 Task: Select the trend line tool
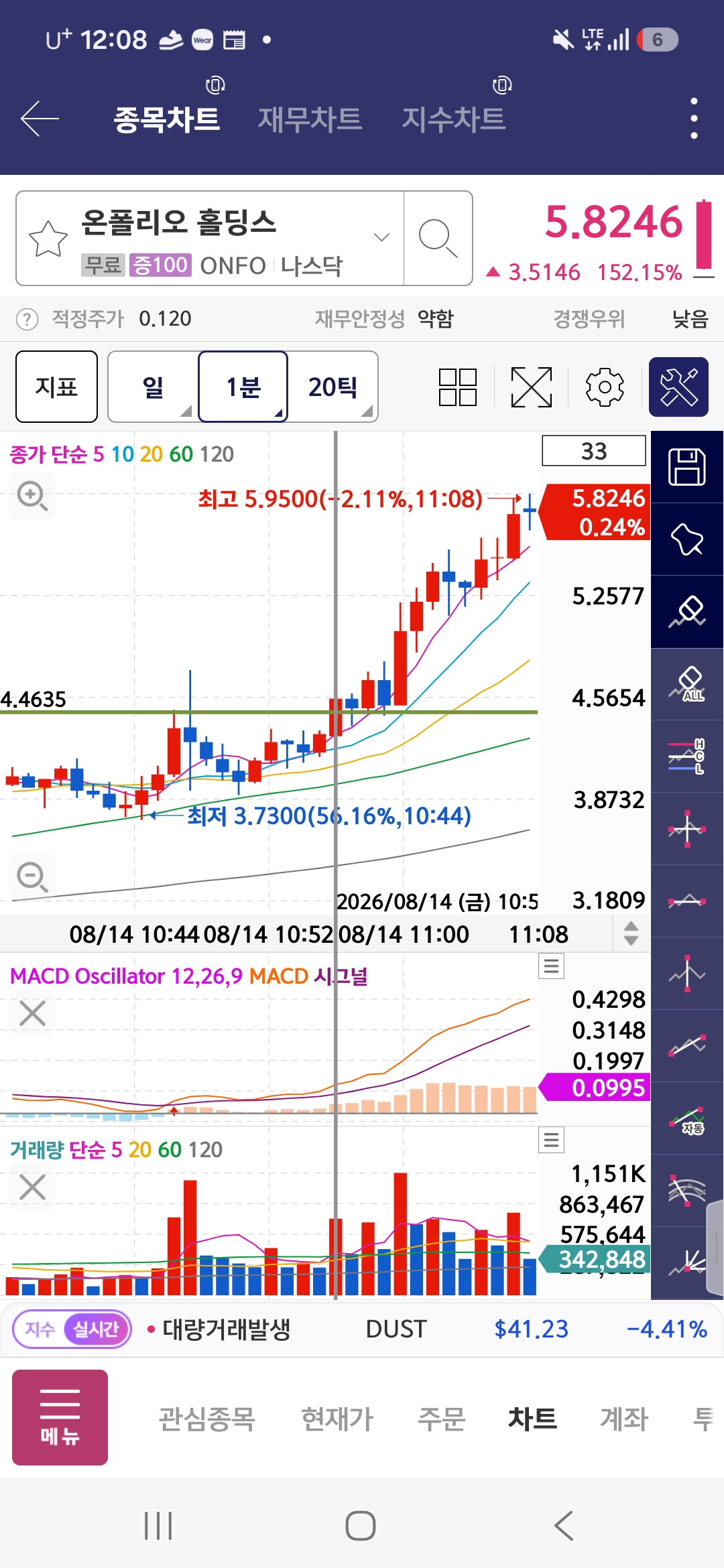(687, 1046)
